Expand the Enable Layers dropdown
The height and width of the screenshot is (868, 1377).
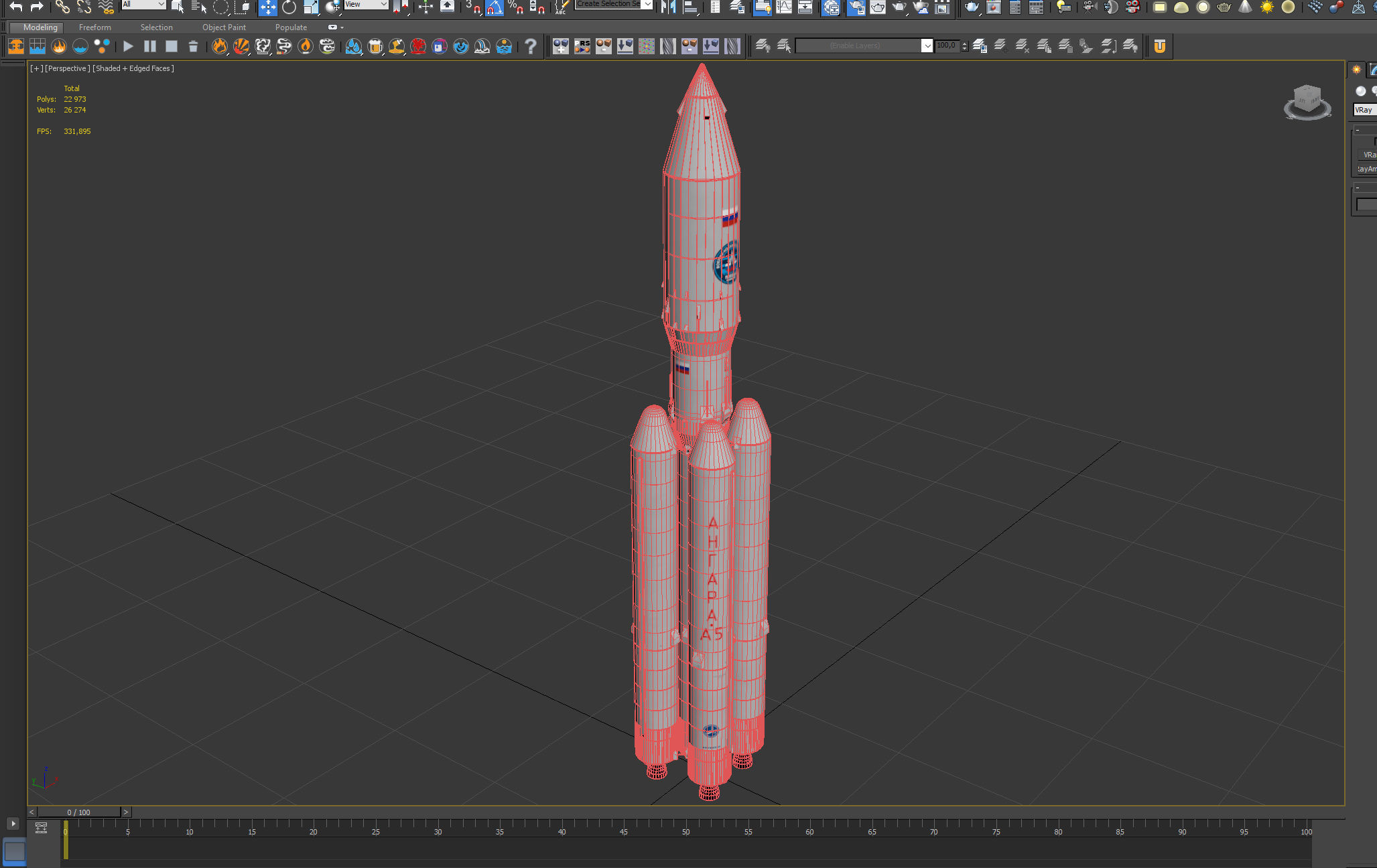927,46
